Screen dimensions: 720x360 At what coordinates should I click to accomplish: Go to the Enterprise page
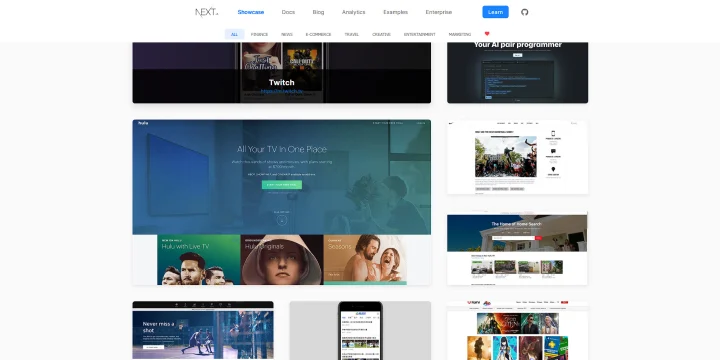coord(439,12)
